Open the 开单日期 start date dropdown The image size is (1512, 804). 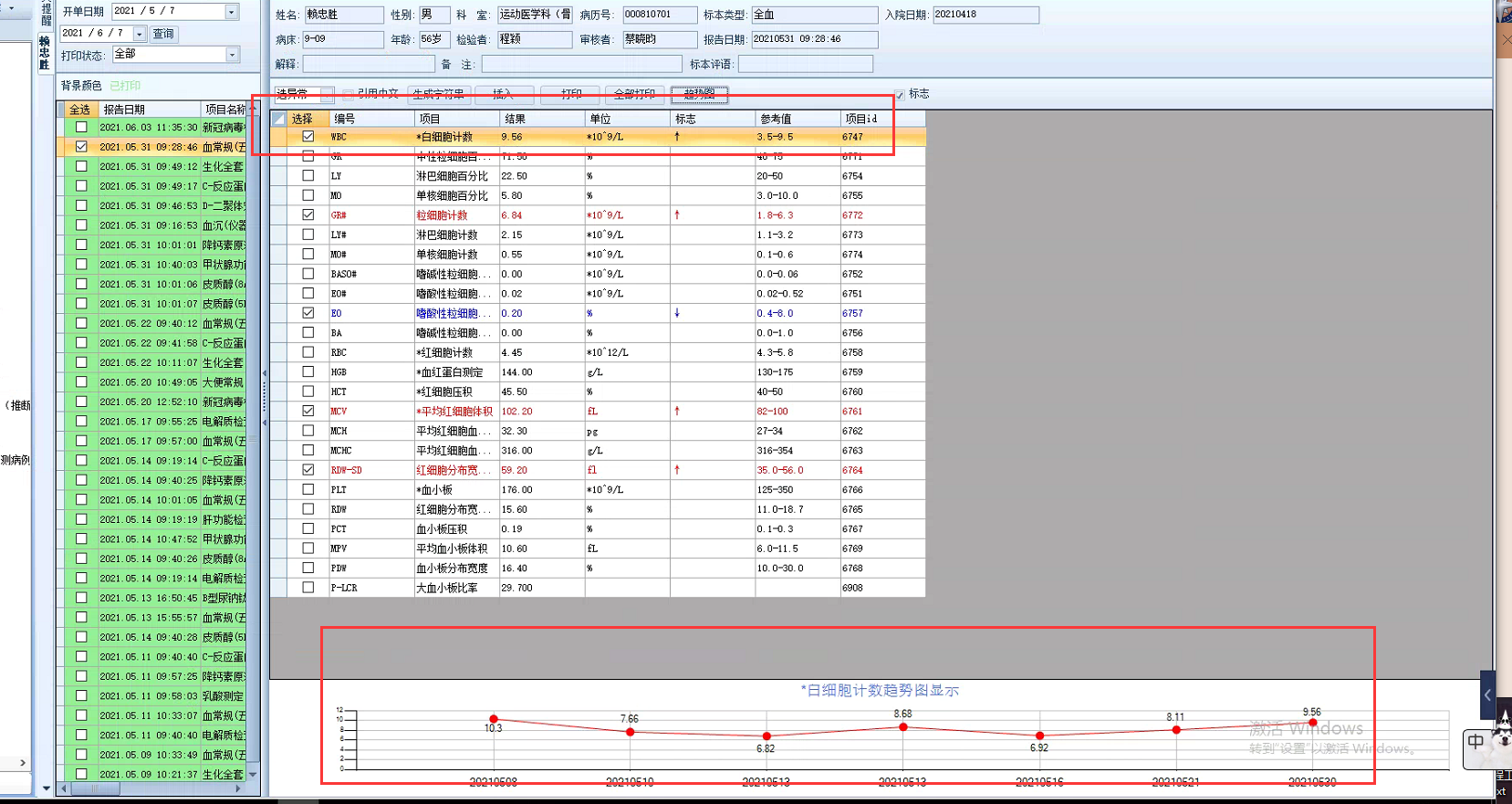click(232, 12)
